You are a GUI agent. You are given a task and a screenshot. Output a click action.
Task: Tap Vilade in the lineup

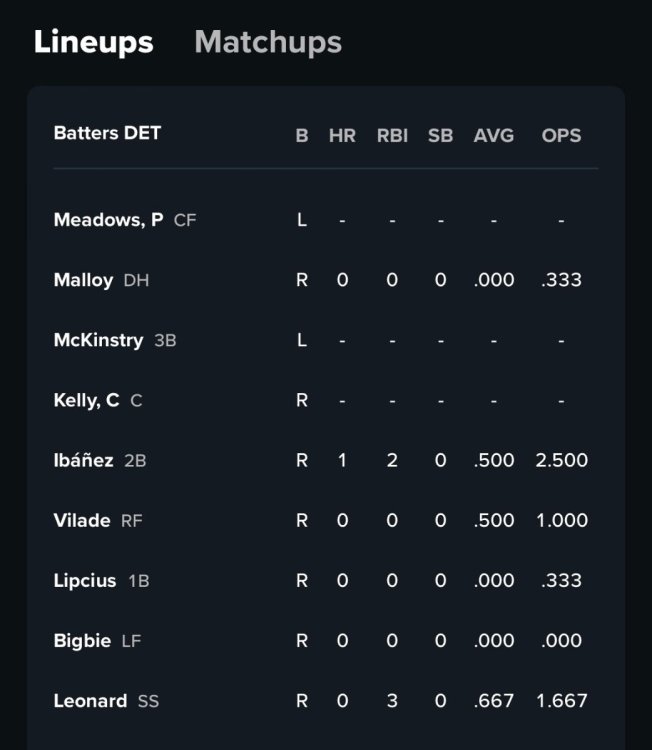[x=82, y=520]
